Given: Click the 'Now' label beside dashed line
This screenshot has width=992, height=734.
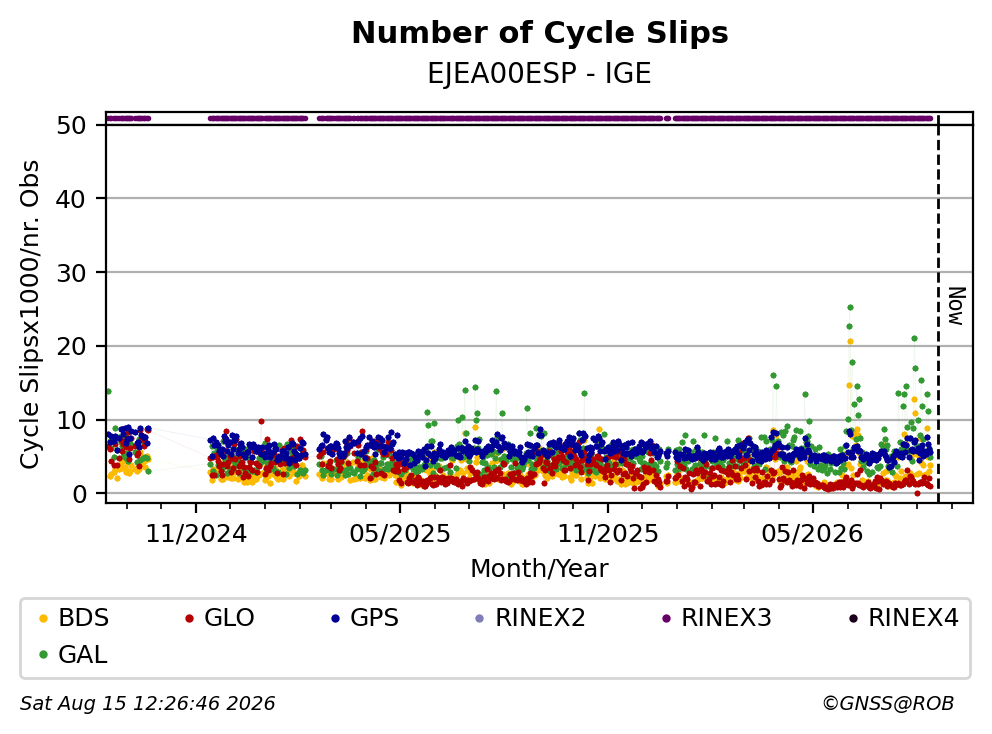Looking at the screenshot, I should 957,306.
